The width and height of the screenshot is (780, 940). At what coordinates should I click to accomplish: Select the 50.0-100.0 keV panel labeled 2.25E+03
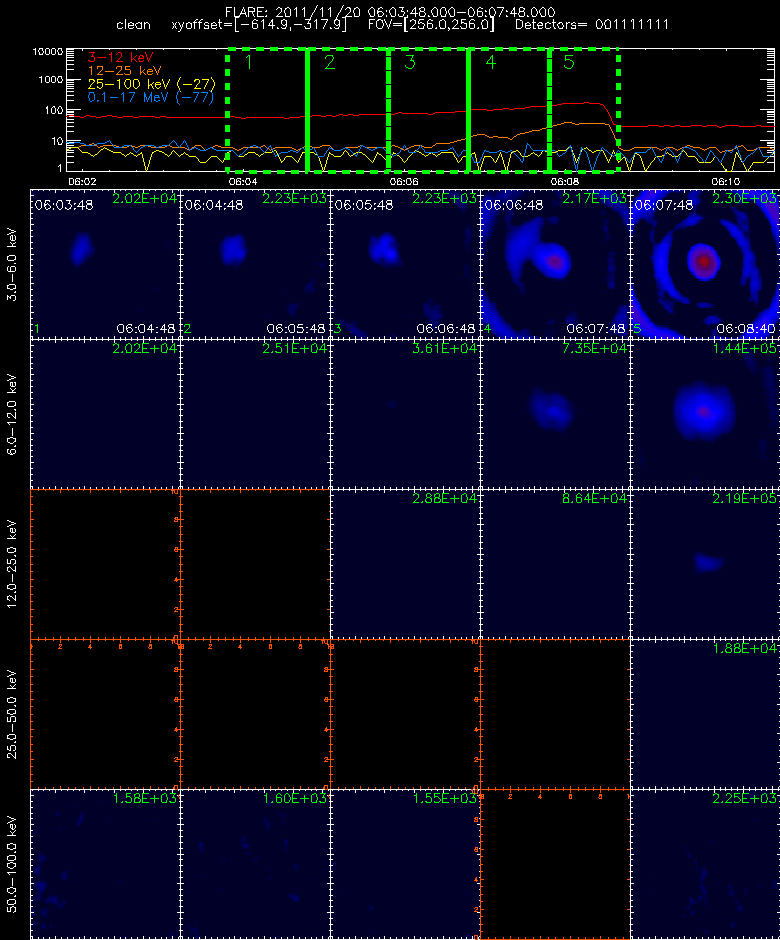(x=705, y=864)
